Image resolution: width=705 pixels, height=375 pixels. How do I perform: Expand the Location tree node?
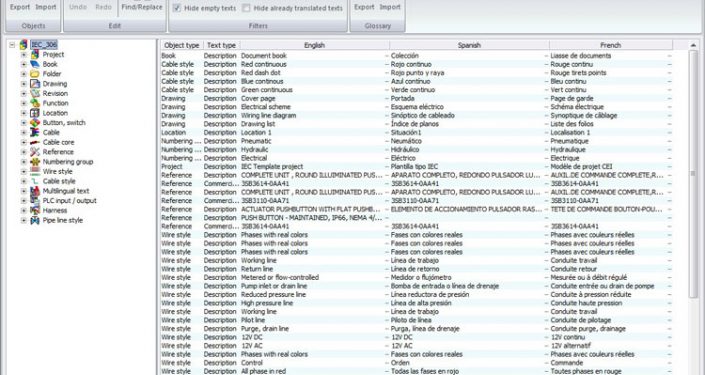coord(24,113)
